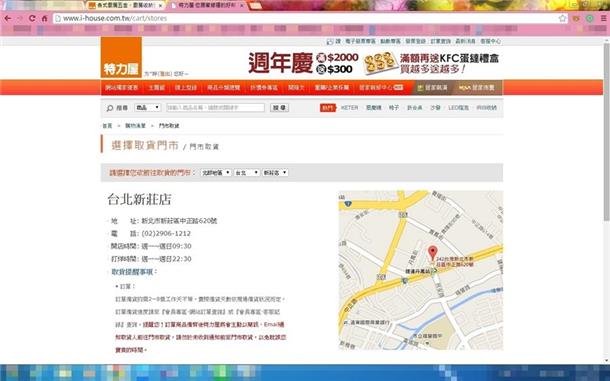Expand the 新莊店 store dropdown
The width and height of the screenshot is (610, 381).
[x=275, y=172]
